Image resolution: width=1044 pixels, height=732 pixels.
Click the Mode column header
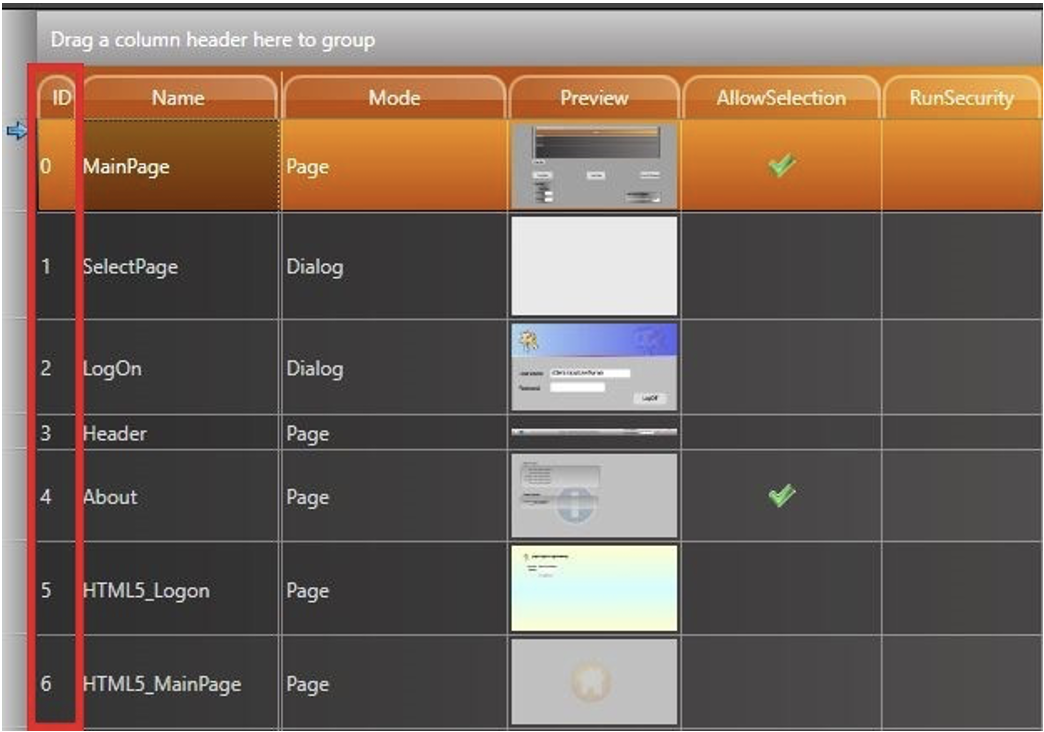394,98
